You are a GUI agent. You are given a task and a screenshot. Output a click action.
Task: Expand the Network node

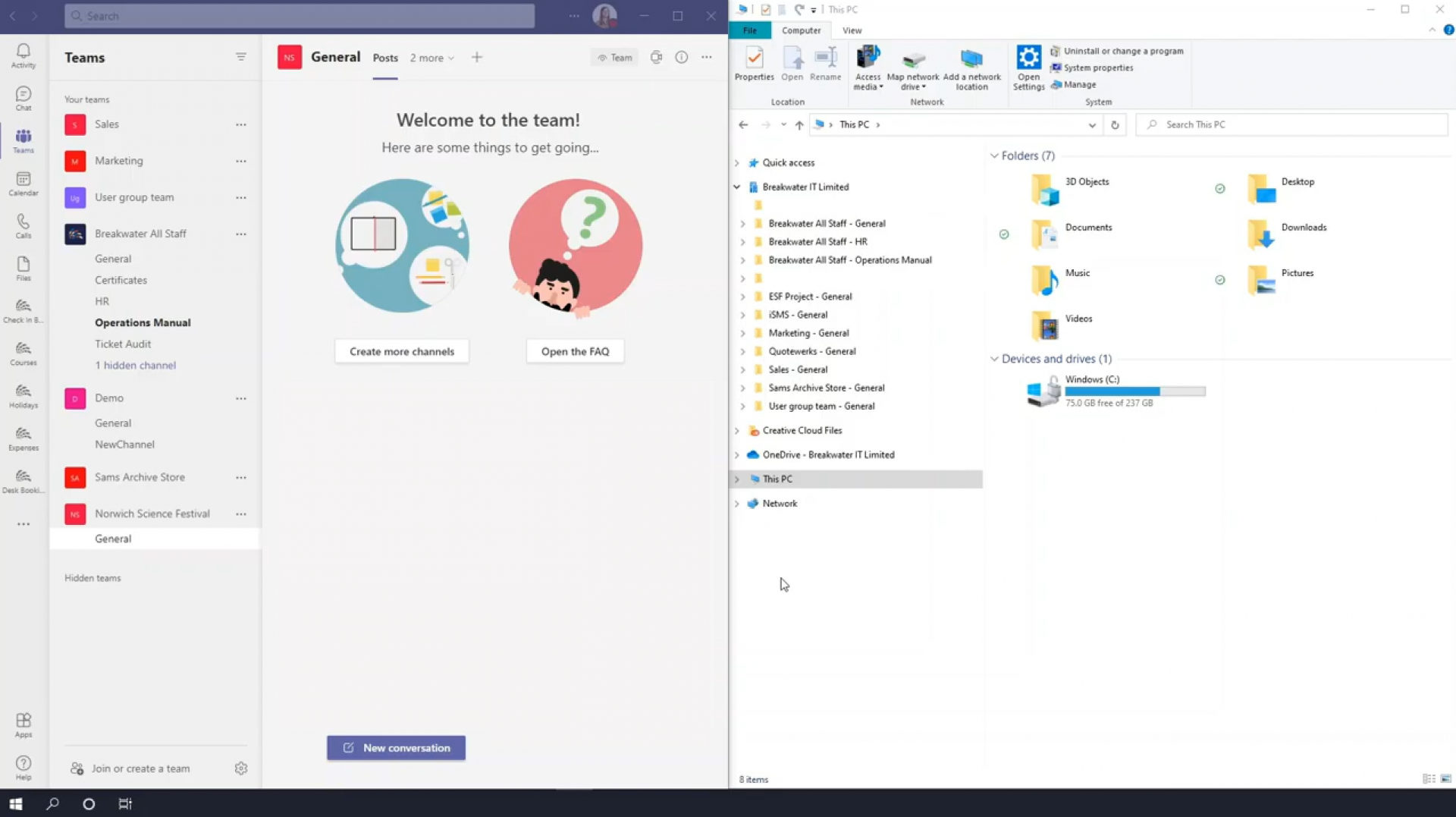(736, 504)
